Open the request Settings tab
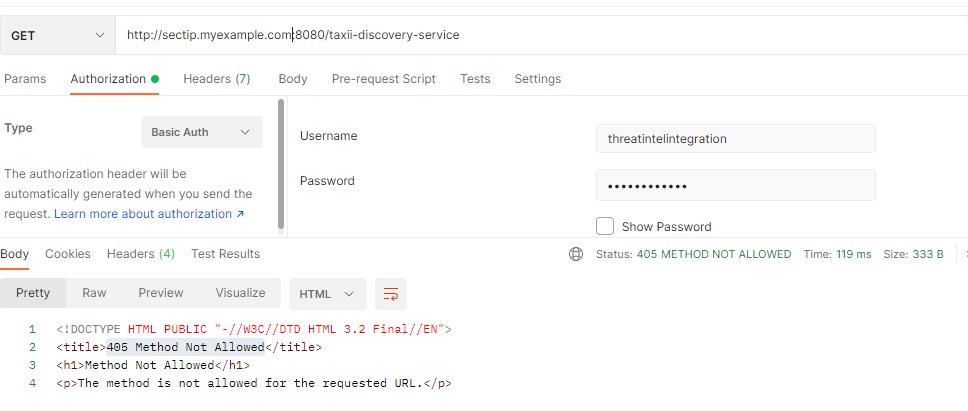This screenshot has width=968, height=411. [537, 79]
